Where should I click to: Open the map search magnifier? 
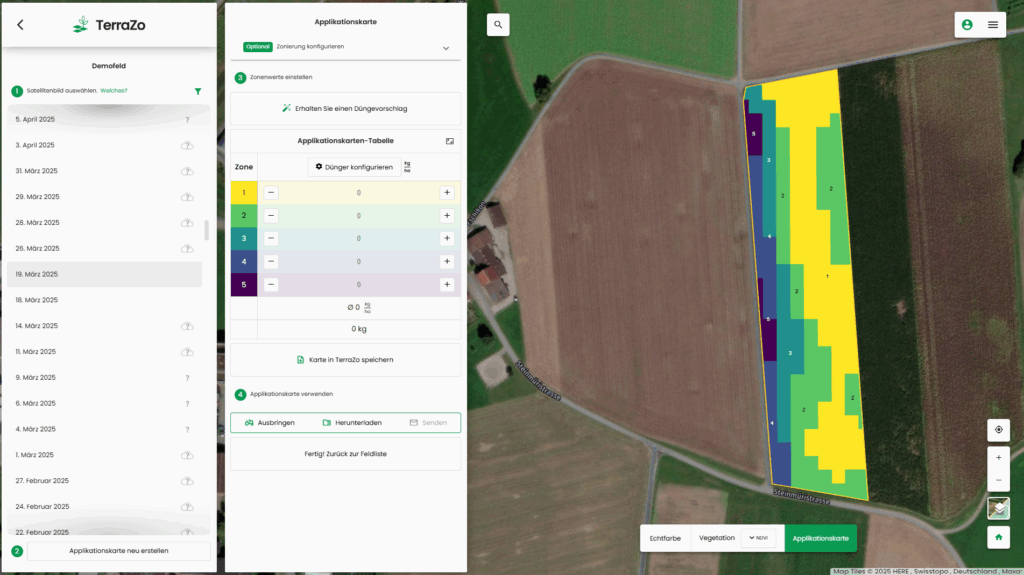pos(498,25)
